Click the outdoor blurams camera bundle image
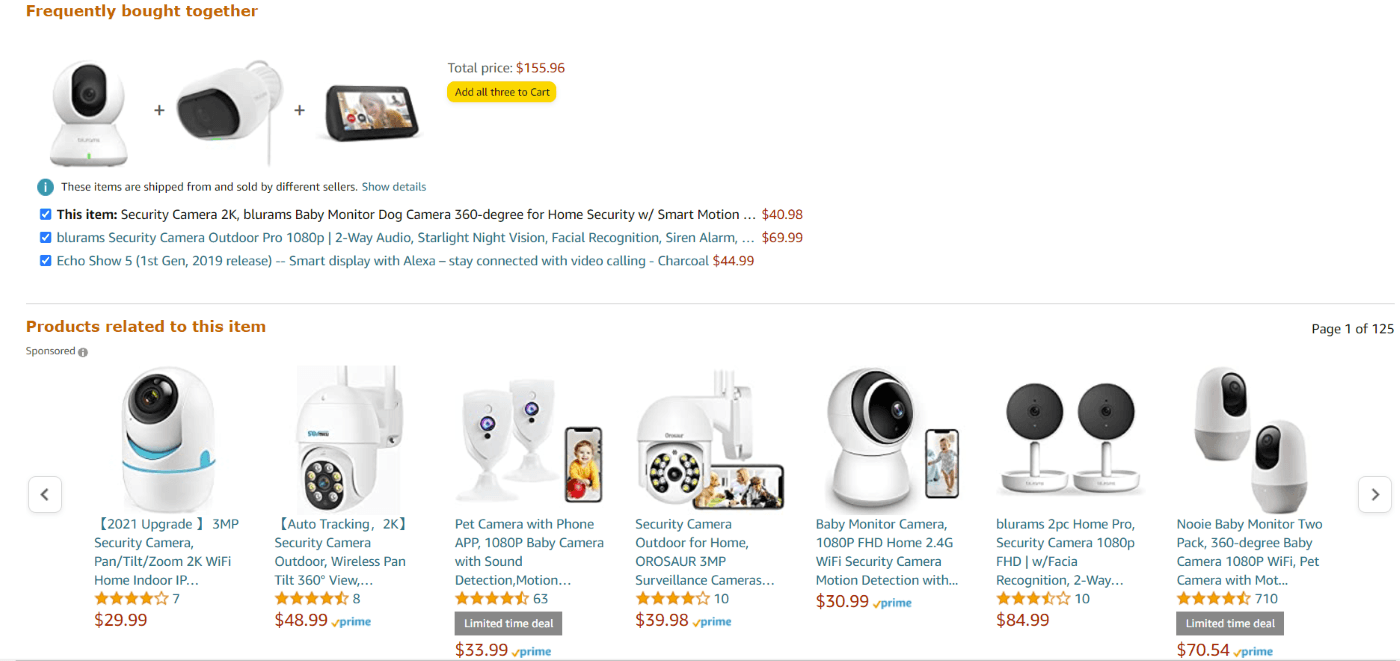1400x661 pixels. [x=229, y=110]
